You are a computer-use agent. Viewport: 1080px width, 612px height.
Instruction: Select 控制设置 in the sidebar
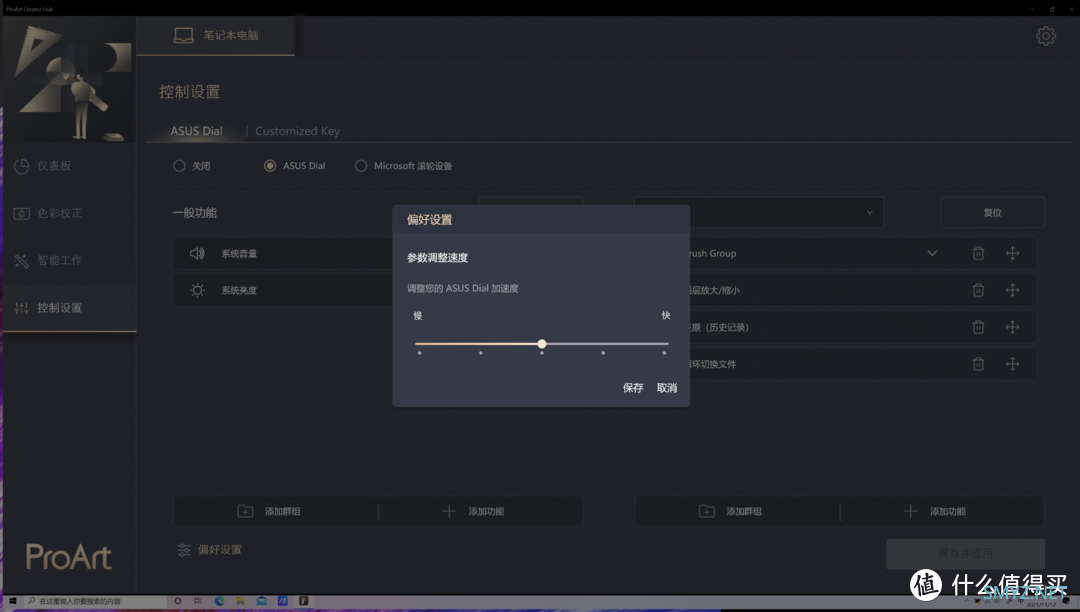coord(69,308)
